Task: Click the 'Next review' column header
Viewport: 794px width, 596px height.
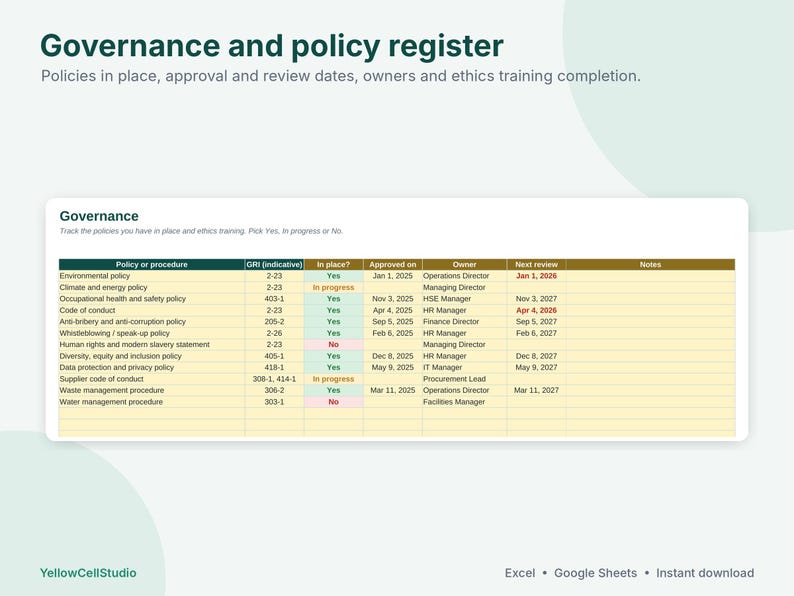Action: [x=537, y=264]
